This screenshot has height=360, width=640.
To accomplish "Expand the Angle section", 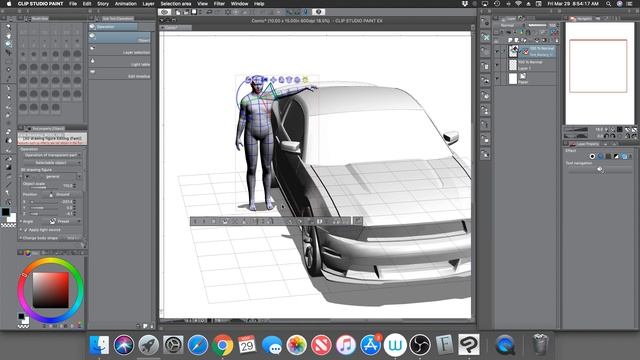I will pyautogui.click(x=21, y=221).
